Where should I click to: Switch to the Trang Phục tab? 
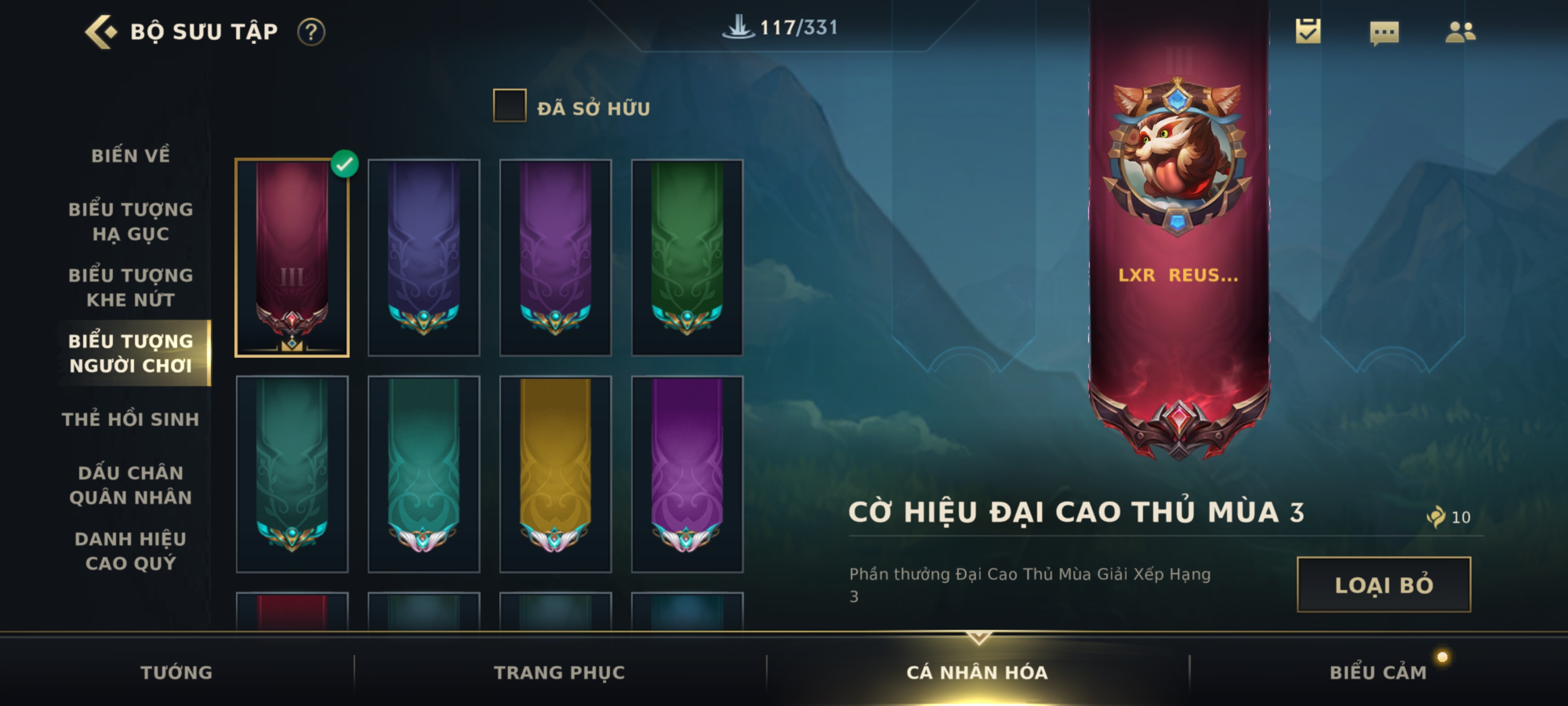point(559,672)
